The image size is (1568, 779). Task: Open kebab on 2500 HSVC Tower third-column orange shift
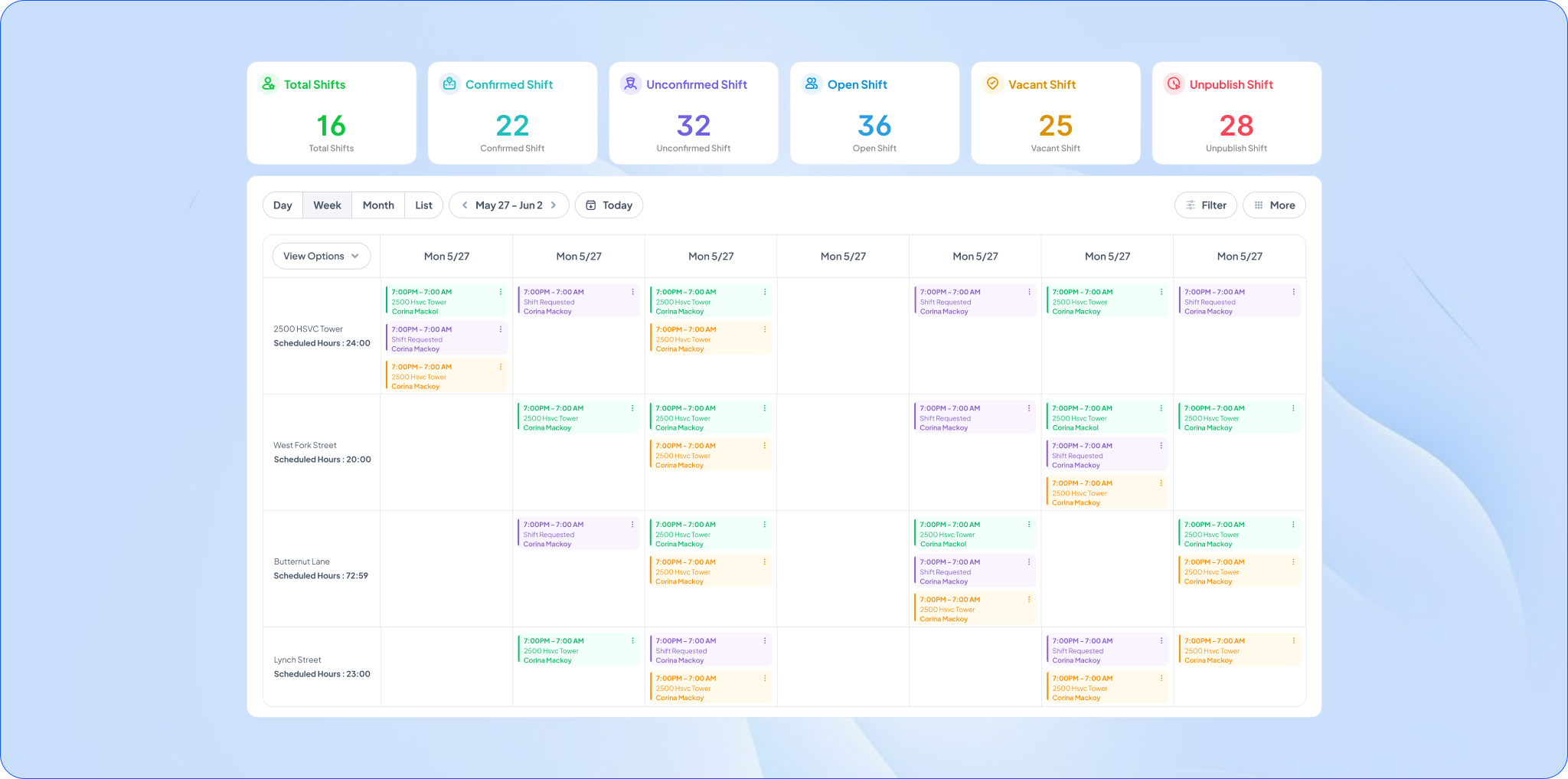point(765,329)
